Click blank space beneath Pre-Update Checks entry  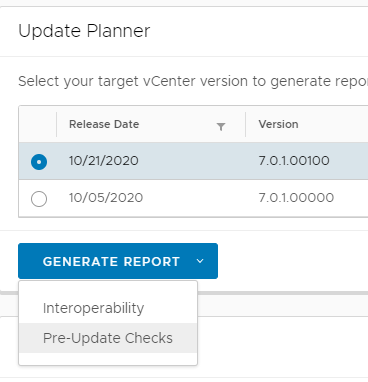tap(108, 359)
